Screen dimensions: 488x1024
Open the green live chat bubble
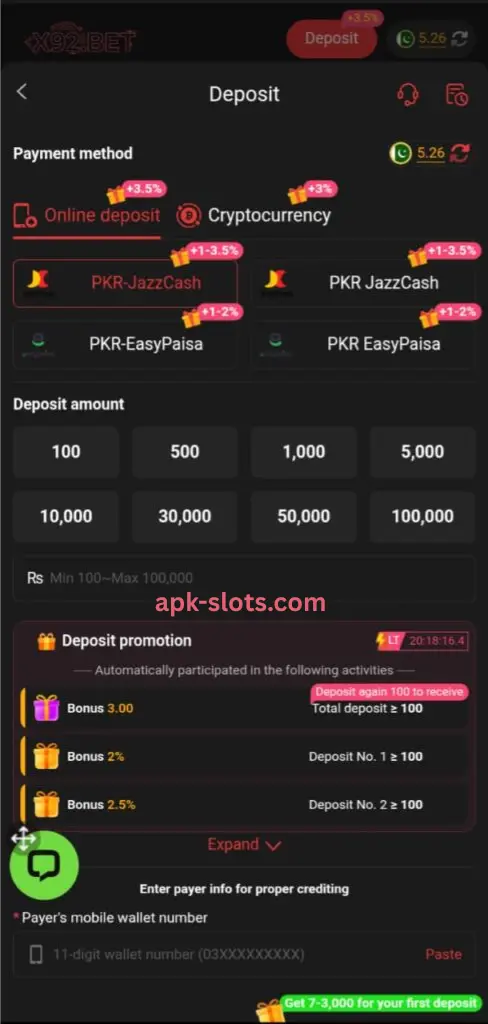click(44, 865)
